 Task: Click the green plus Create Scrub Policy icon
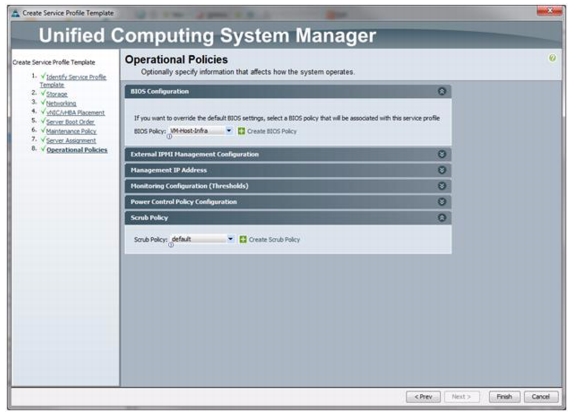point(243,240)
